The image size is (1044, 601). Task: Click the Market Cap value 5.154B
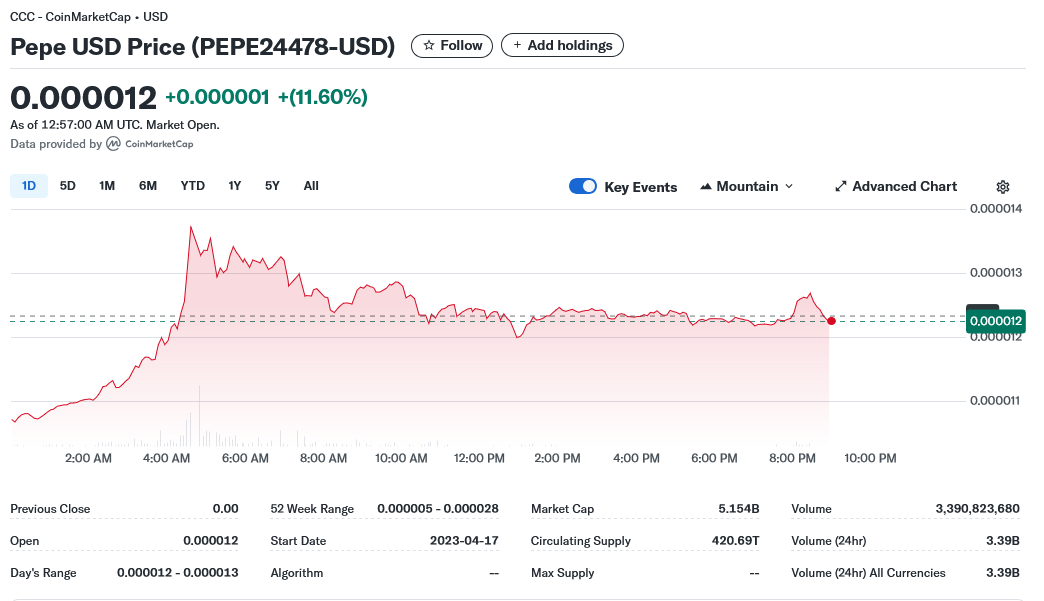(738, 508)
